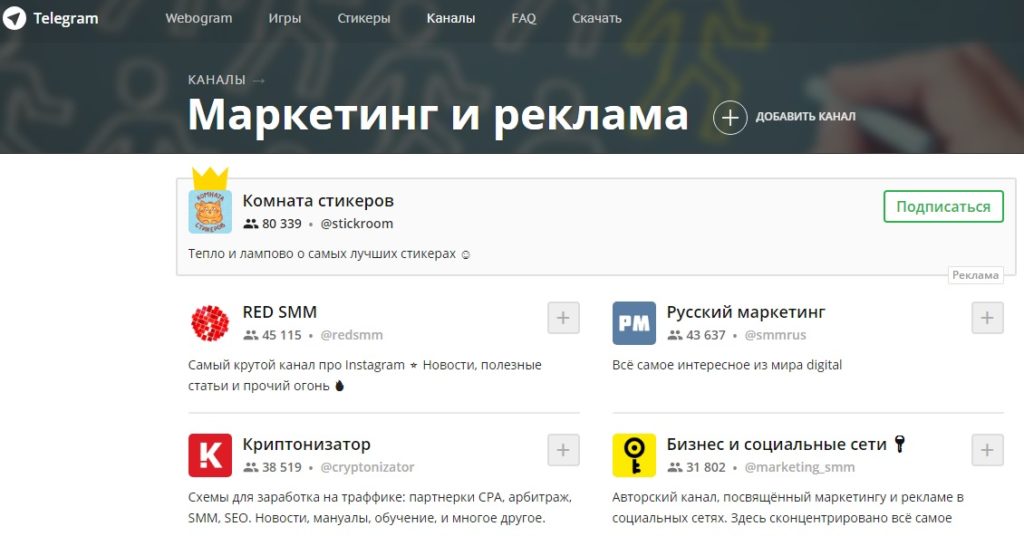Image resolution: width=1024 pixels, height=536 pixels.
Task: Open the Webogram nav item
Action: pyautogui.click(x=199, y=18)
